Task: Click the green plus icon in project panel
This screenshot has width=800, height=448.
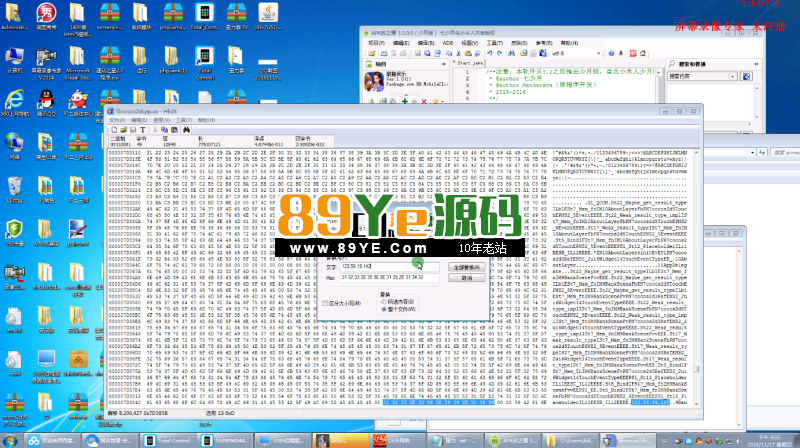Action: click(x=405, y=102)
